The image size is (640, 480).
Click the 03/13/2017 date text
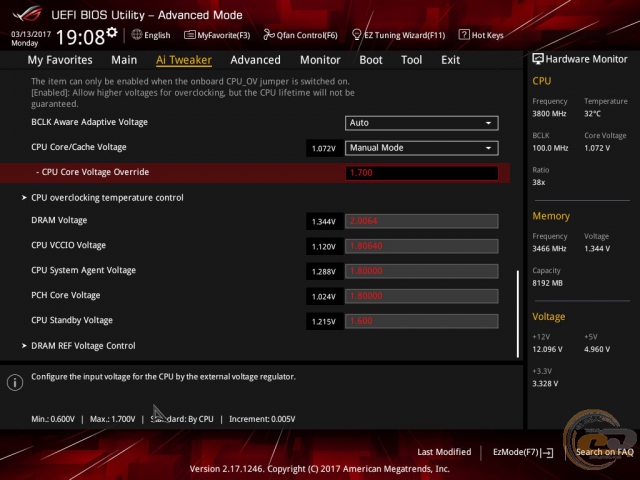[31, 34]
